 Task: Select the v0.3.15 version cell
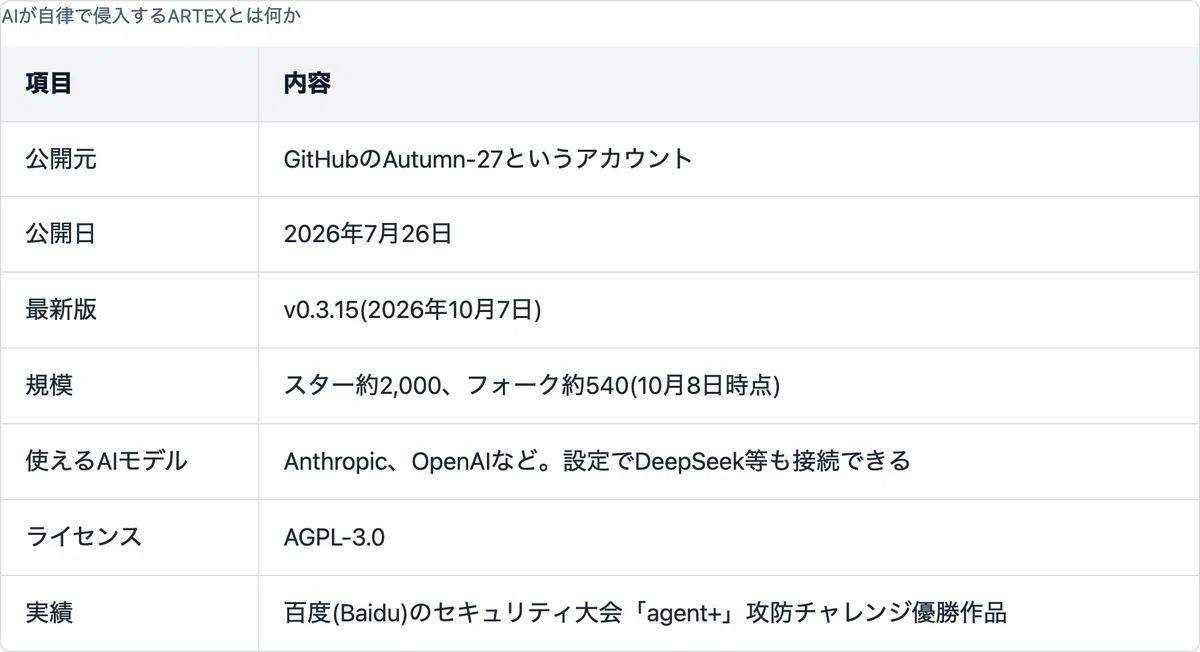click(729, 310)
